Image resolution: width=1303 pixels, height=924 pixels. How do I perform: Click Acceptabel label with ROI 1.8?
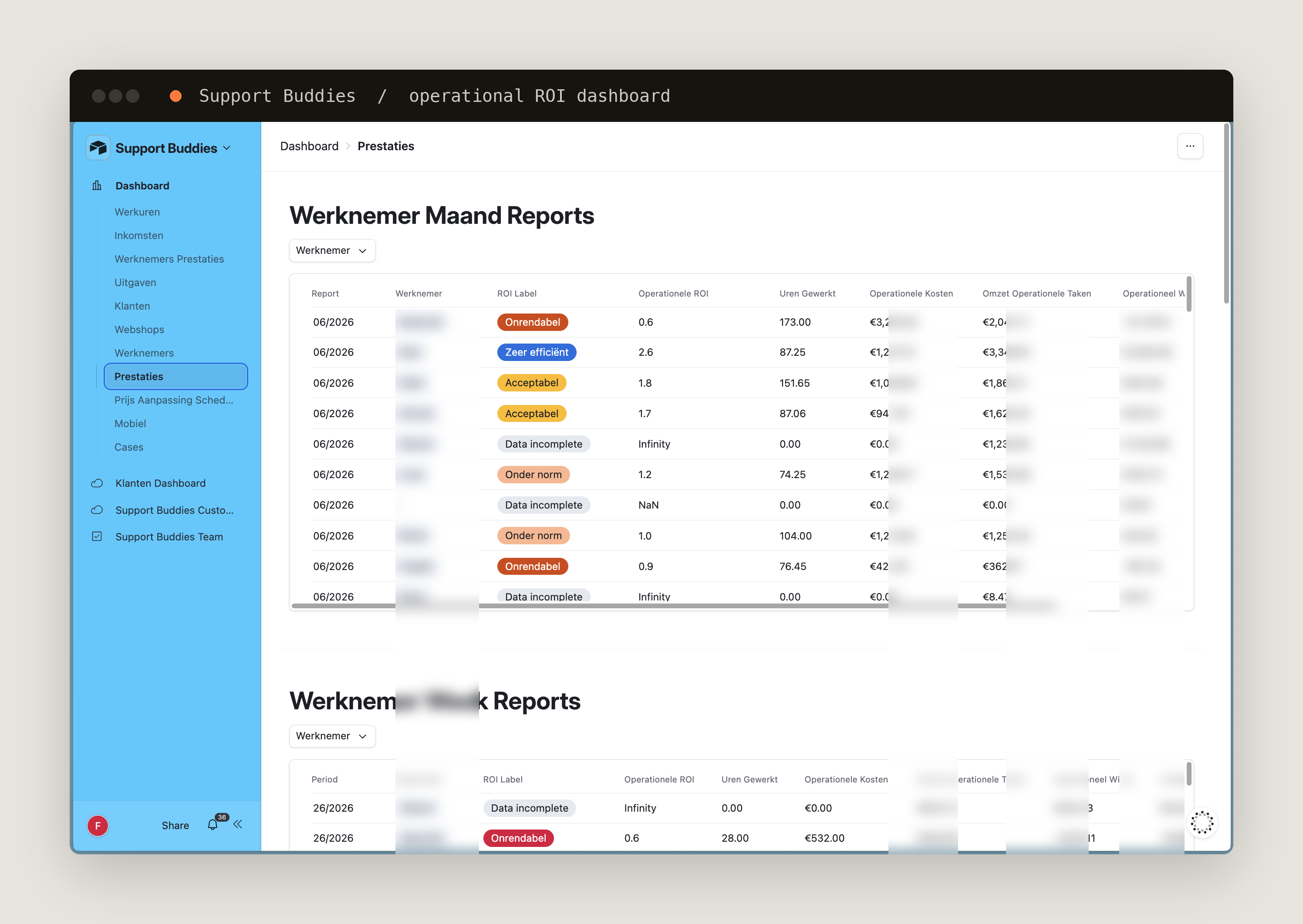[x=531, y=383]
